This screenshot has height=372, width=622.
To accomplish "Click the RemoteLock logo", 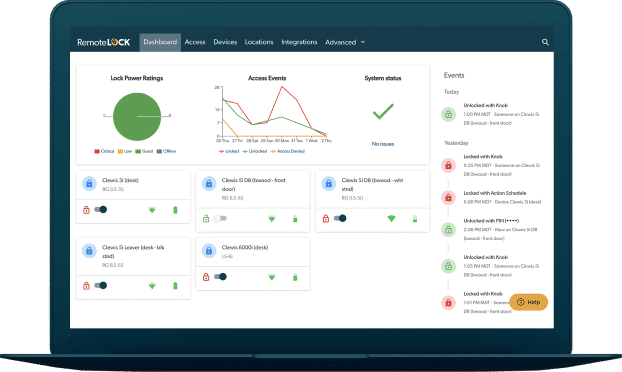I will pyautogui.click(x=104, y=42).
